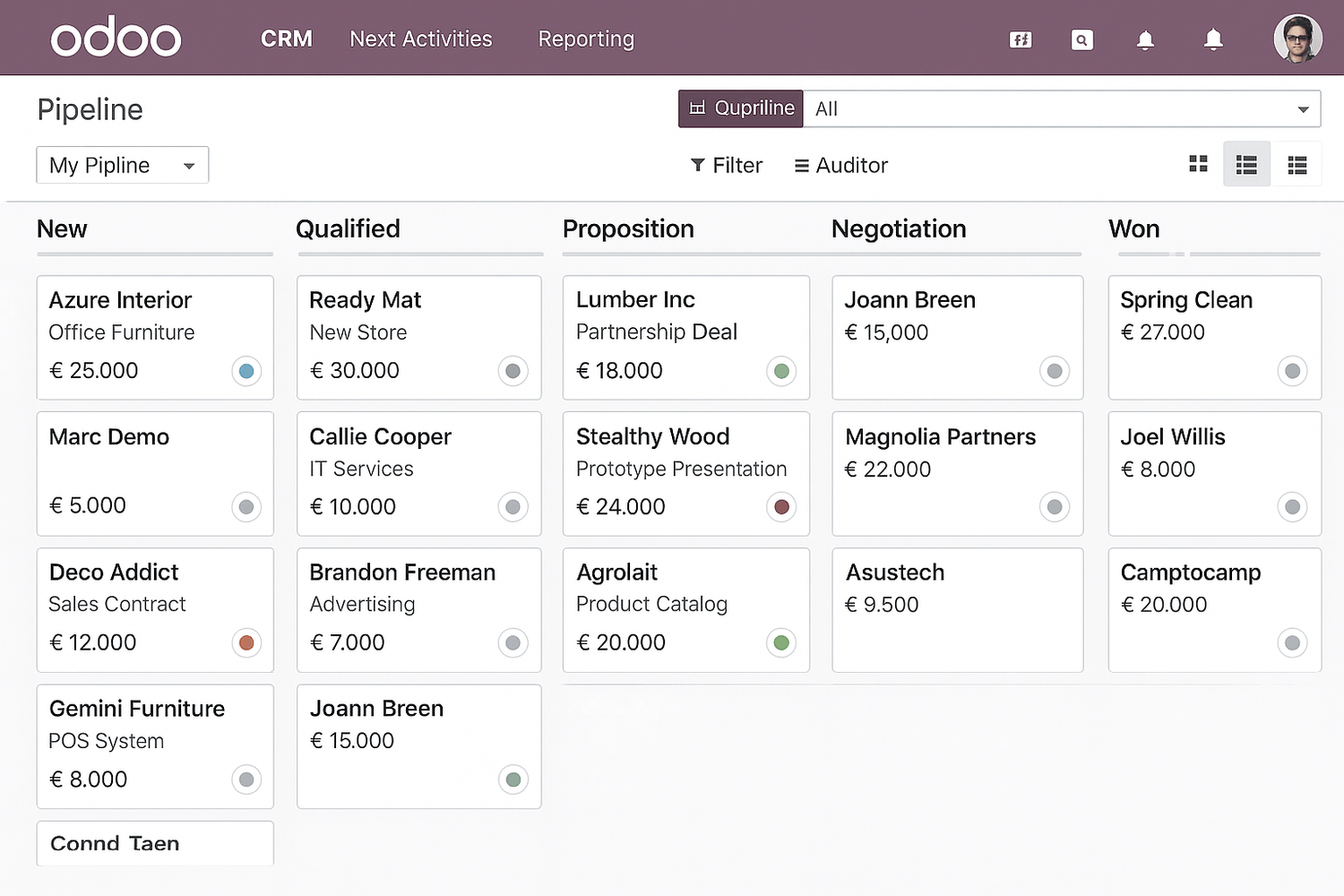Select the Qualified column header

[x=348, y=228]
